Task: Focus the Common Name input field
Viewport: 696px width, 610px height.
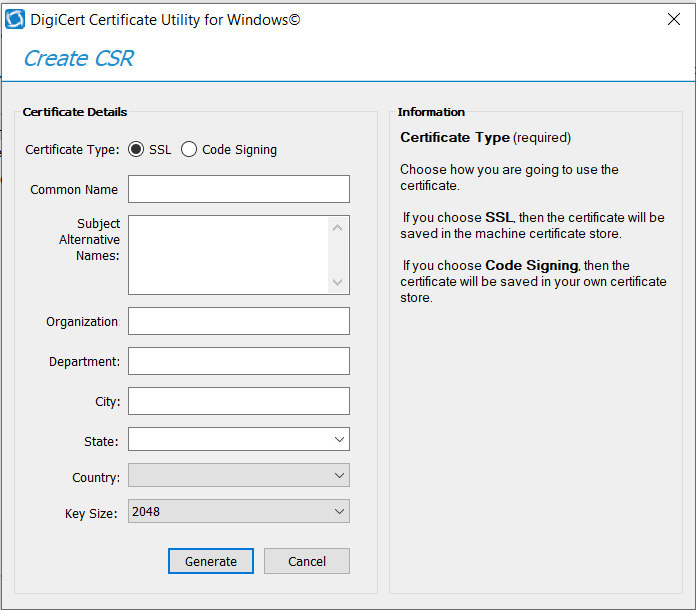Action: (x=238, y=189)
